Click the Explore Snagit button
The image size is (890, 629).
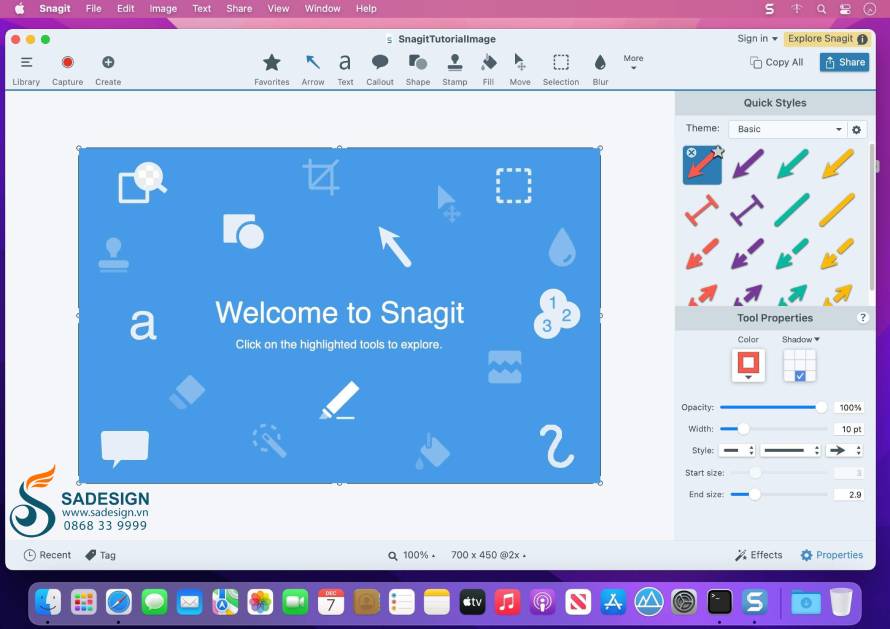point(828,39)
